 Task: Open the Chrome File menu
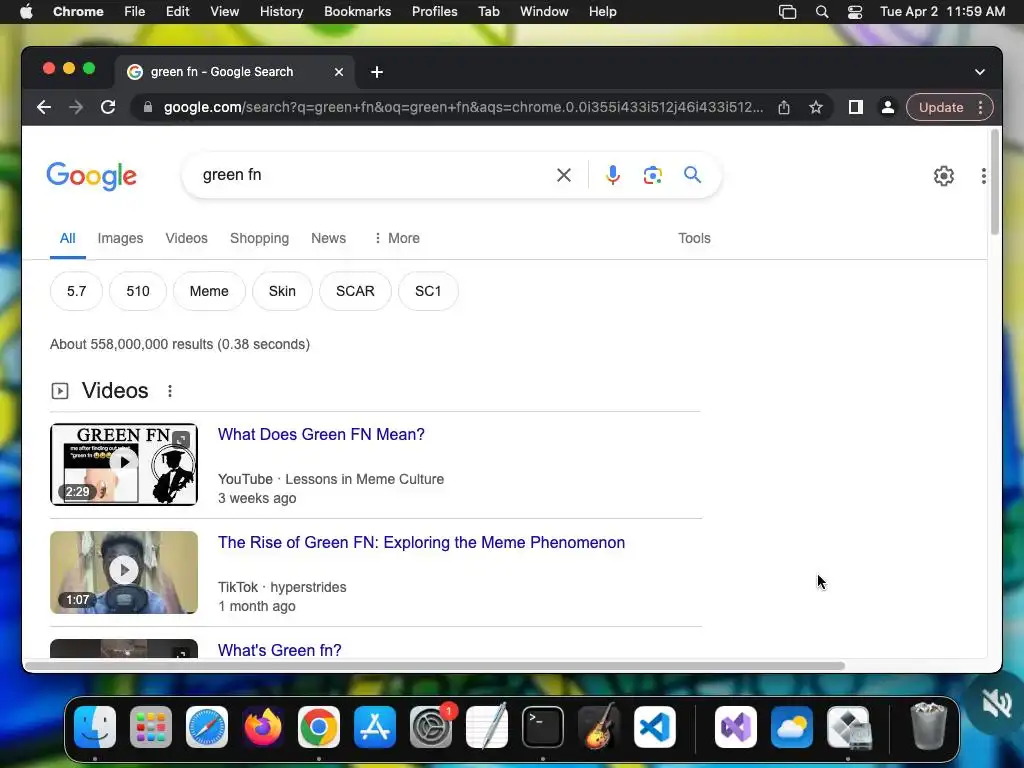(135, 12)
